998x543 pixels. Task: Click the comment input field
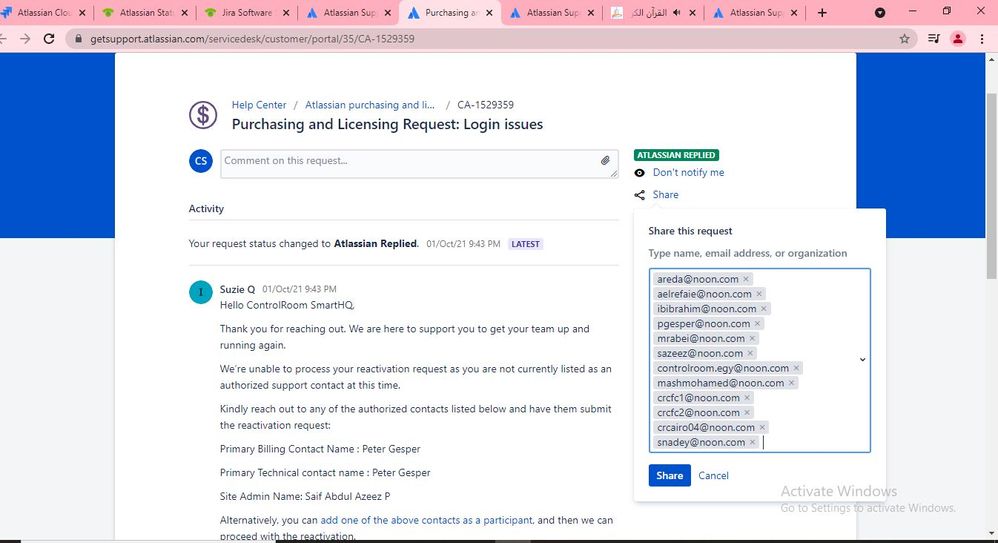click(419, 164)
